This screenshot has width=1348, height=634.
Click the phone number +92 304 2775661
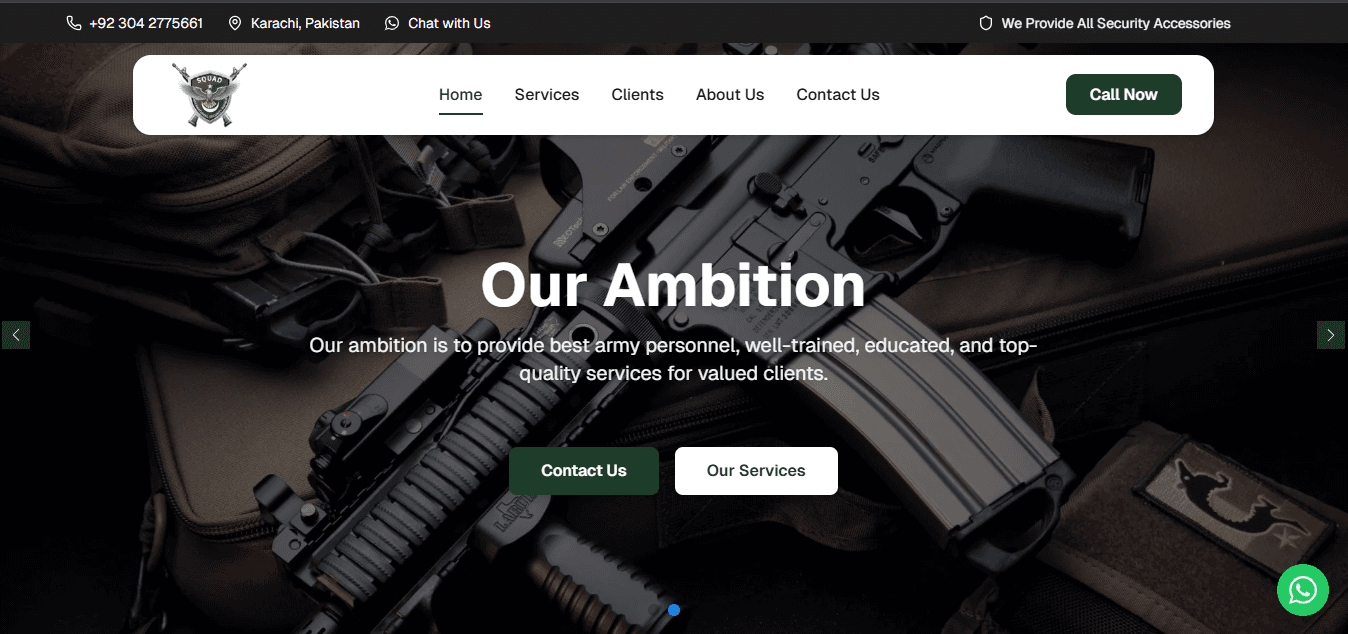[146, 23]
